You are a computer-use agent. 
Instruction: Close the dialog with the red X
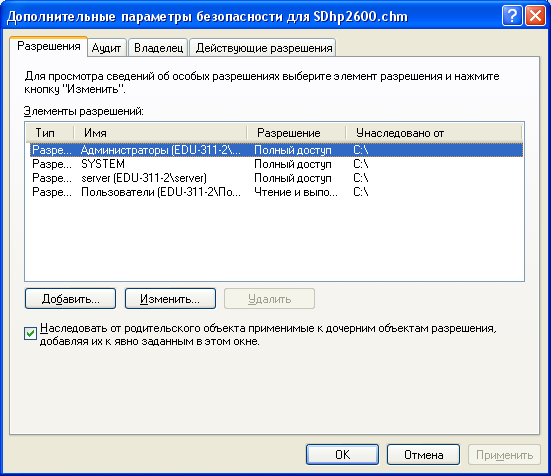coord(535,16)
